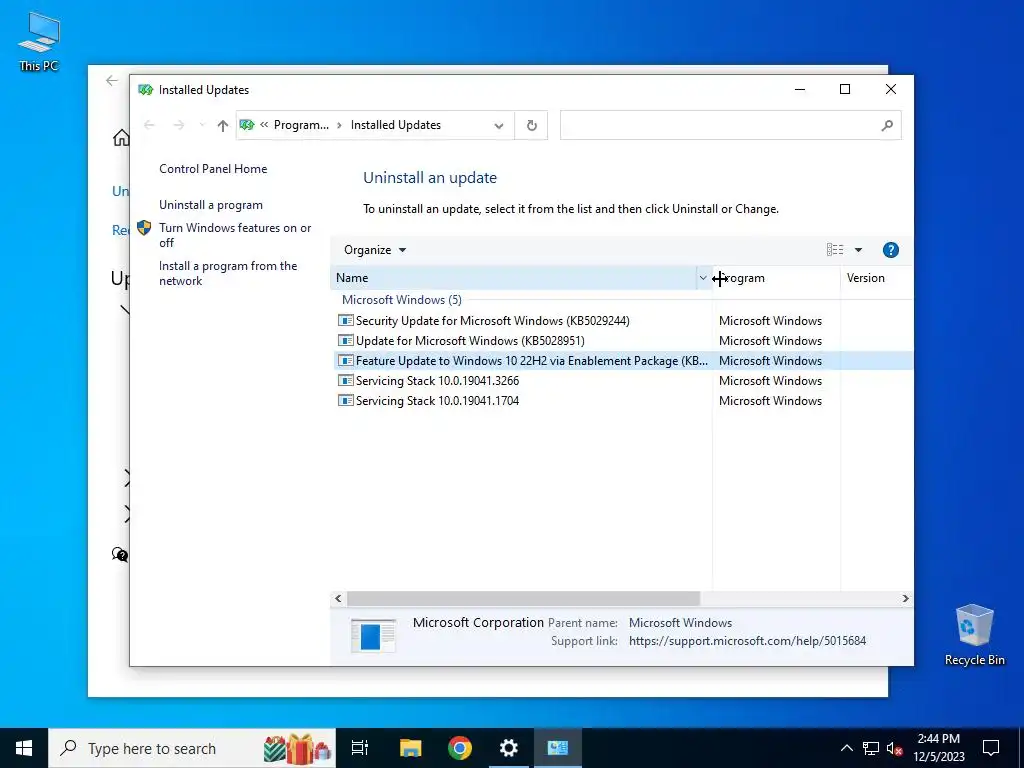This screenshot has width=1024, height=768.
Task: Click Turn Windows features on or off
Action: tap(235, 235)
